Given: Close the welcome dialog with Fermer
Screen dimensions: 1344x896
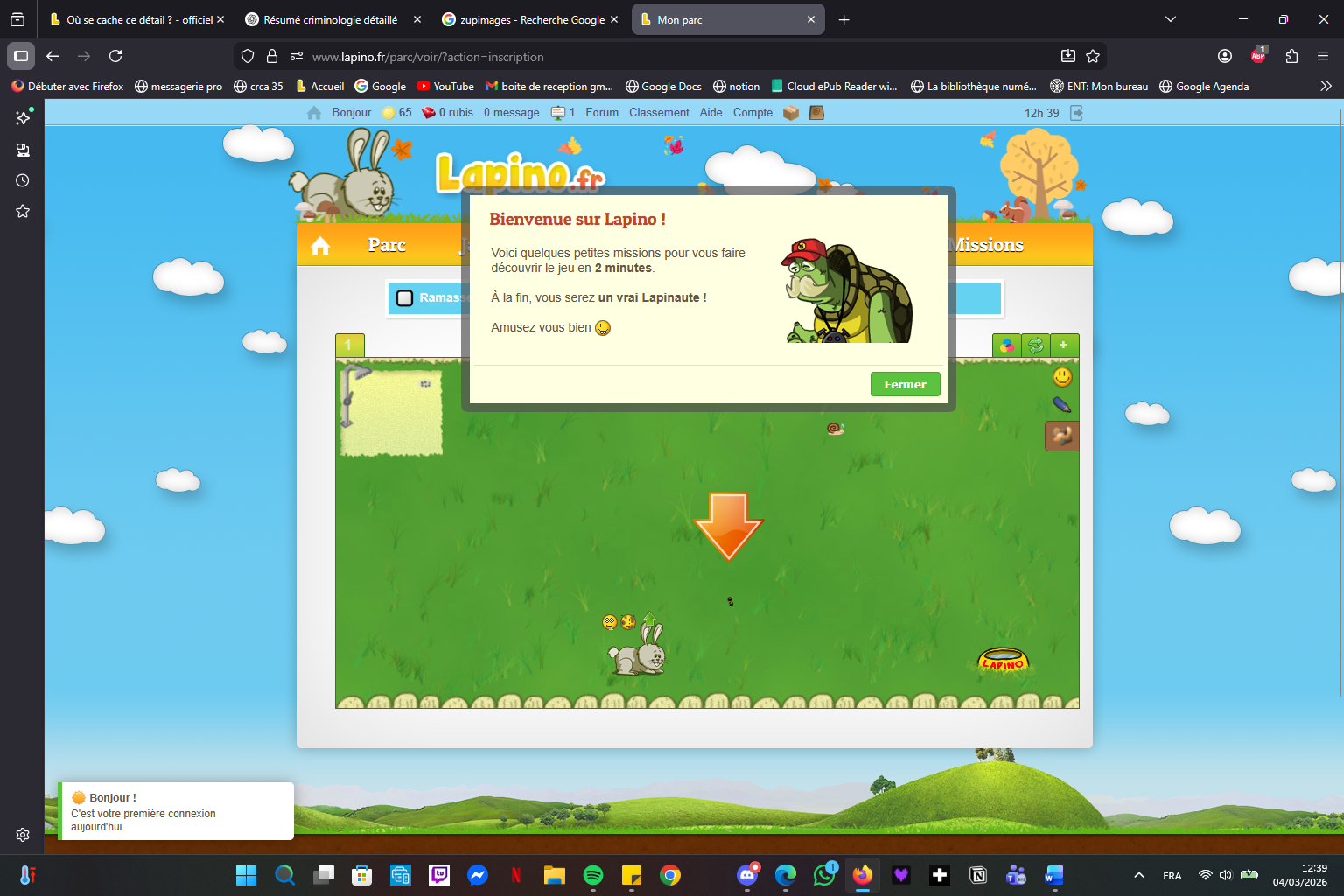Looking at the screenshot, I should click(905, 384).
